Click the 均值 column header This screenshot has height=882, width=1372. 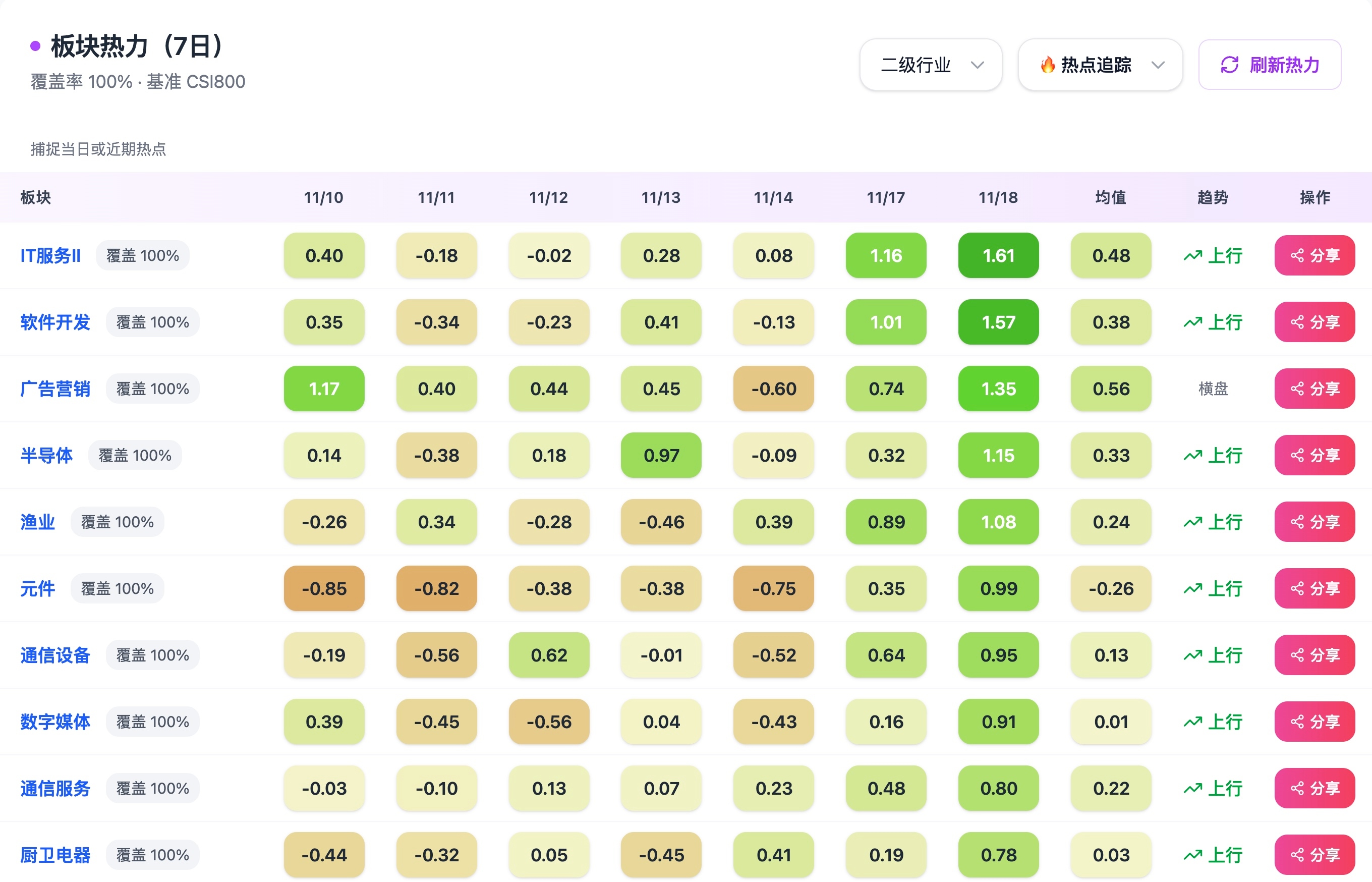tap(1110, 198)
